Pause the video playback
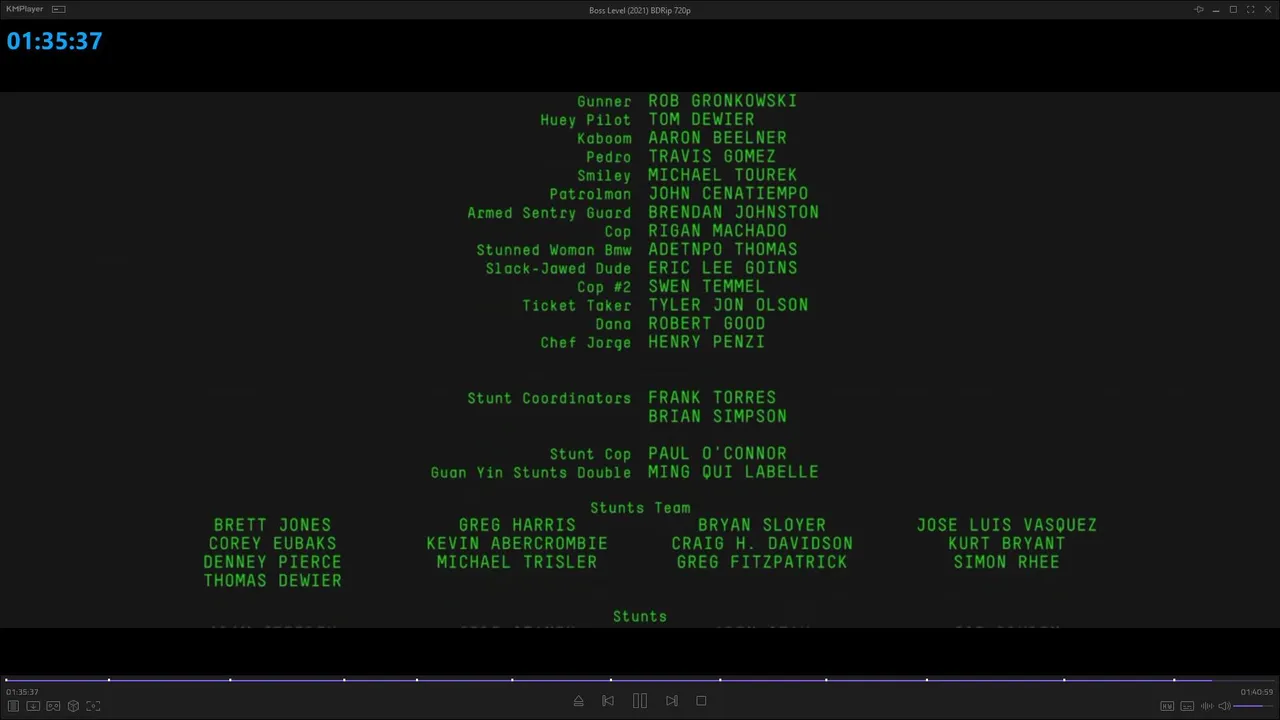 640,701
